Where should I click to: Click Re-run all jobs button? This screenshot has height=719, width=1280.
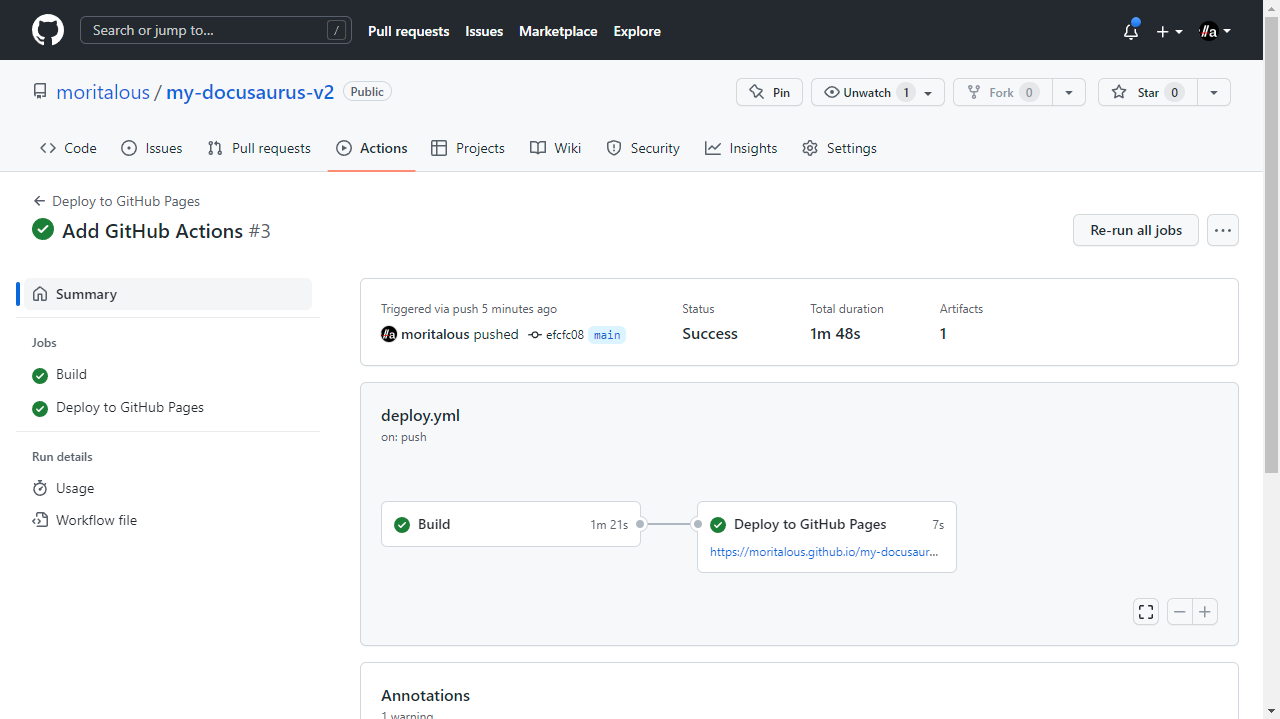click(1135, 230)
